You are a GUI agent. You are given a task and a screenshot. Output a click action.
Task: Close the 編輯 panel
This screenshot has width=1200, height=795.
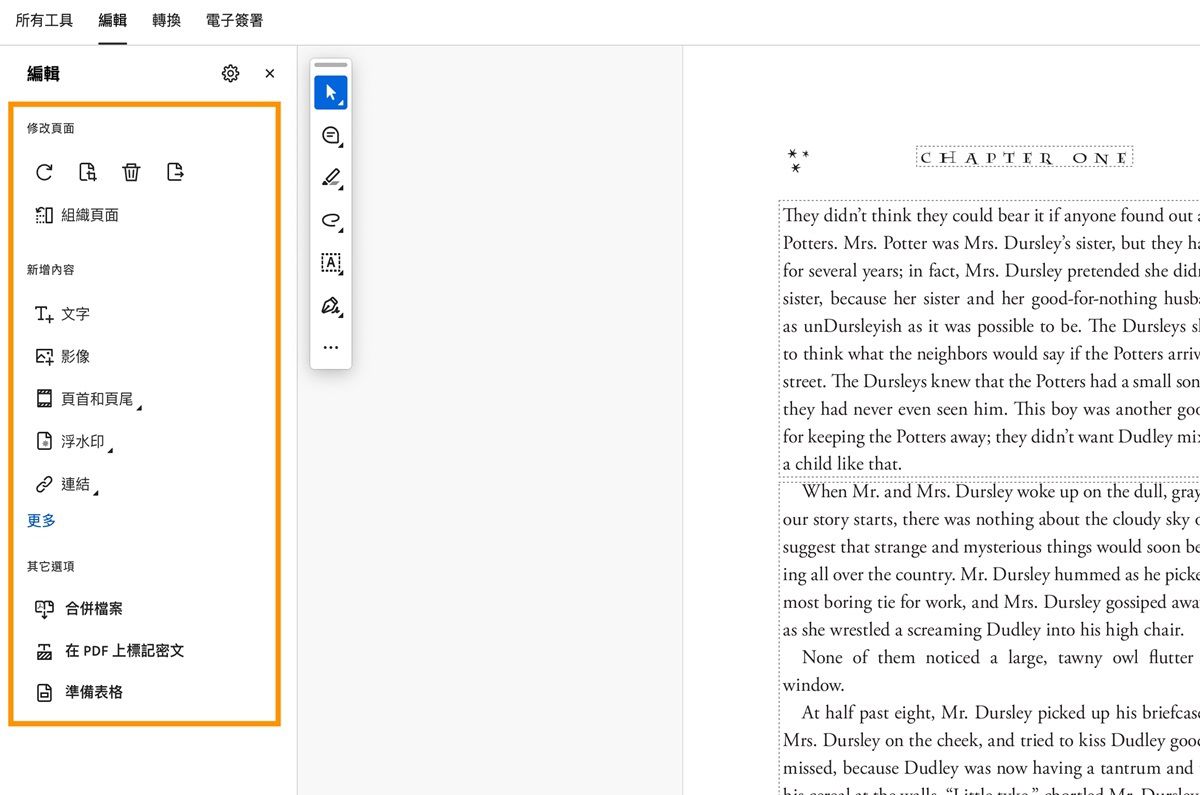pyautogui.click(x=270, y=73)
